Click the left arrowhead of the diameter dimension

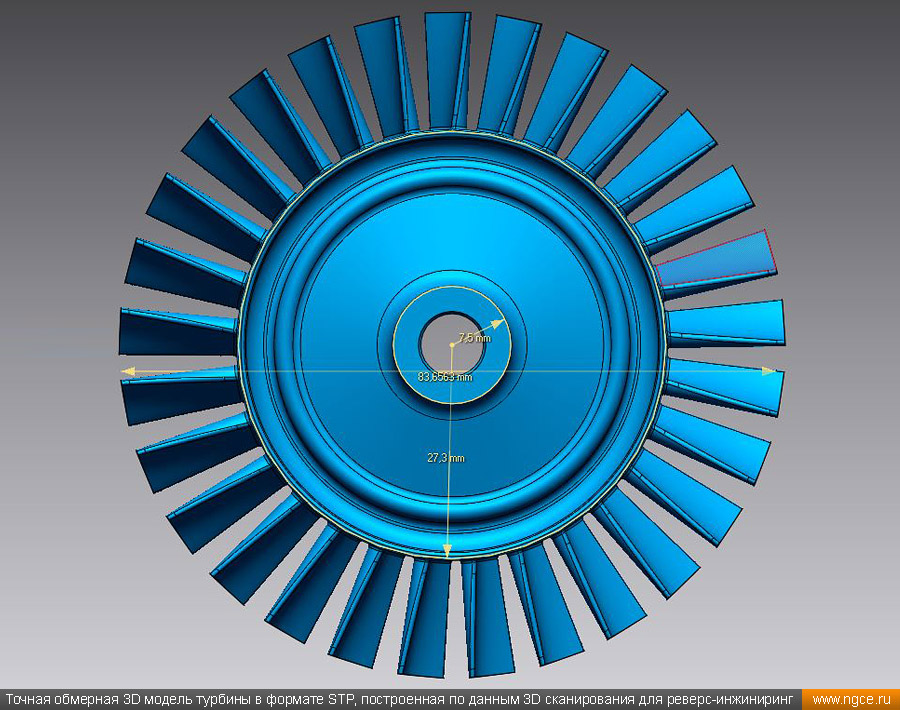128,371
